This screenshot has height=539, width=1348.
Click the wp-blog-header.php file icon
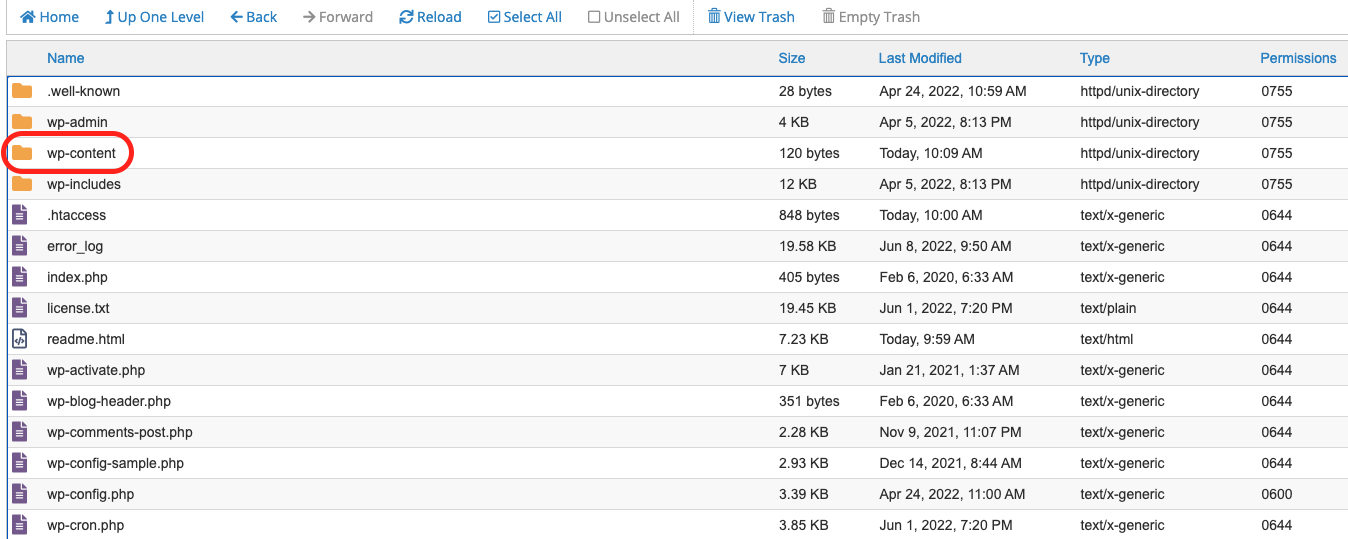tap(19, 401)
